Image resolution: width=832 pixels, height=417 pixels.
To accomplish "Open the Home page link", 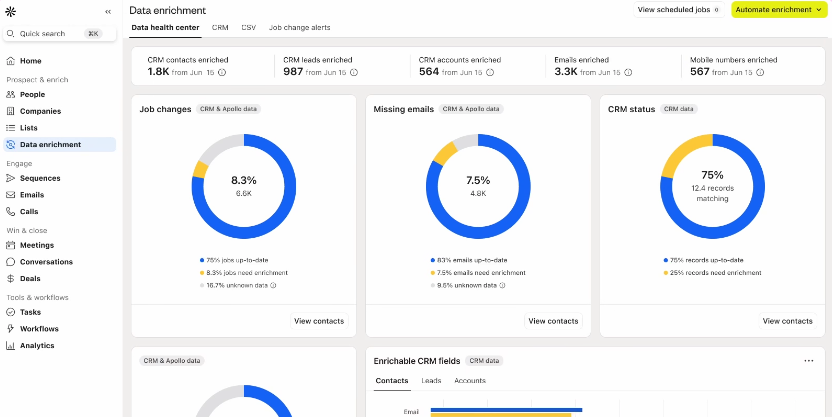I will click(x=30, y=61).
